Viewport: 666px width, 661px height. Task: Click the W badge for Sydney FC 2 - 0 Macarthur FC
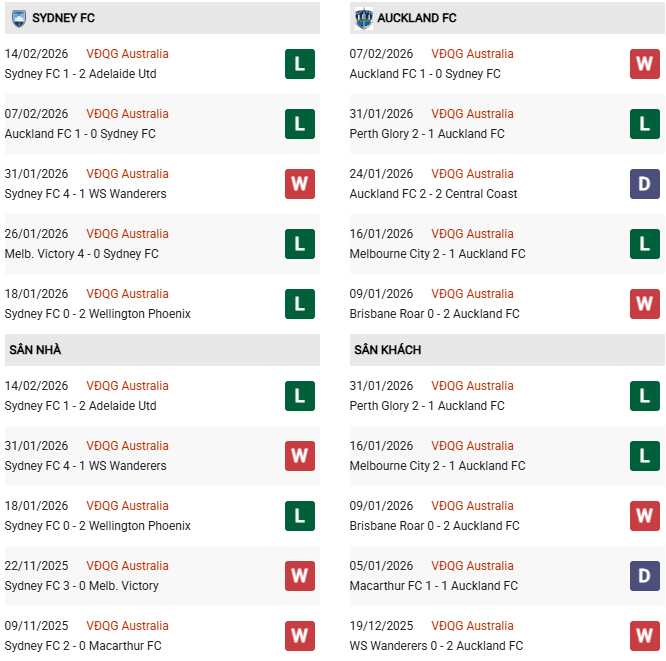299,636
